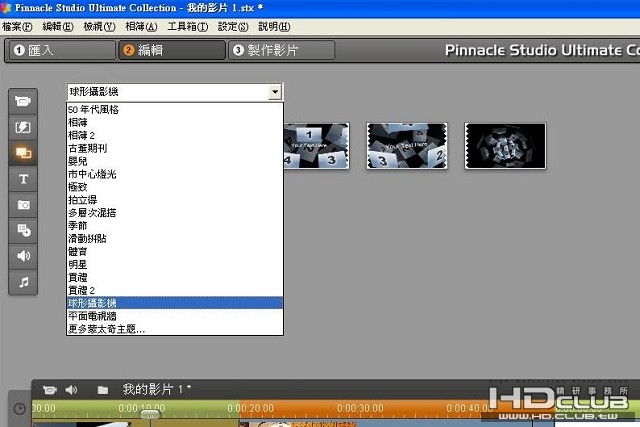Pick '明星' from the theme list
The width and height of the screenshot is (640, 427).
pyautogui.click(x=175, y=265)
